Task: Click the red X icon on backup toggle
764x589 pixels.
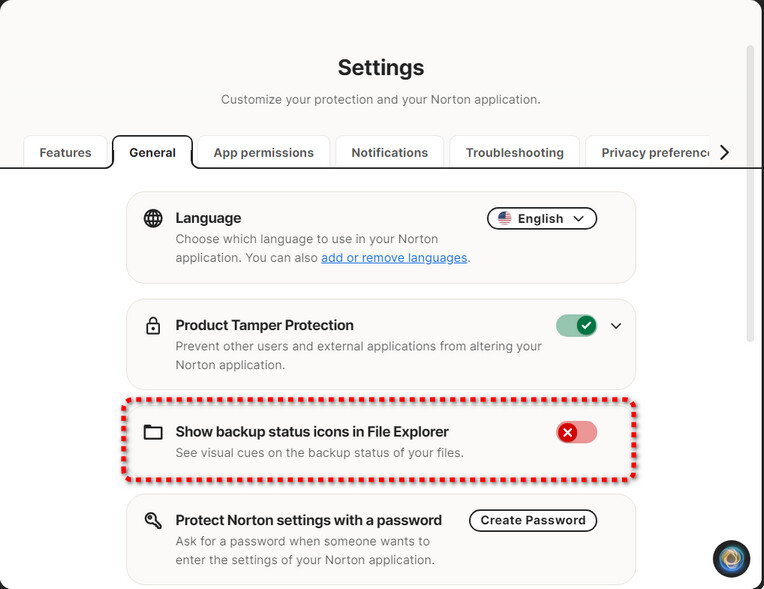Action: pos(568,432)
